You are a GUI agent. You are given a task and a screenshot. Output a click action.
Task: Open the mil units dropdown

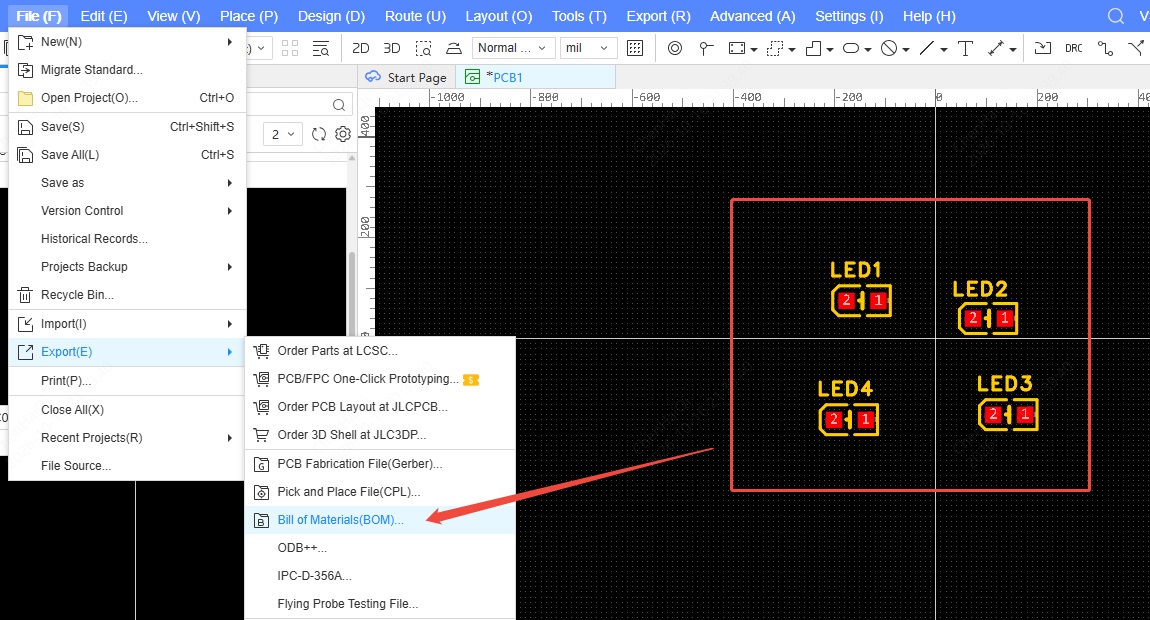587,48
